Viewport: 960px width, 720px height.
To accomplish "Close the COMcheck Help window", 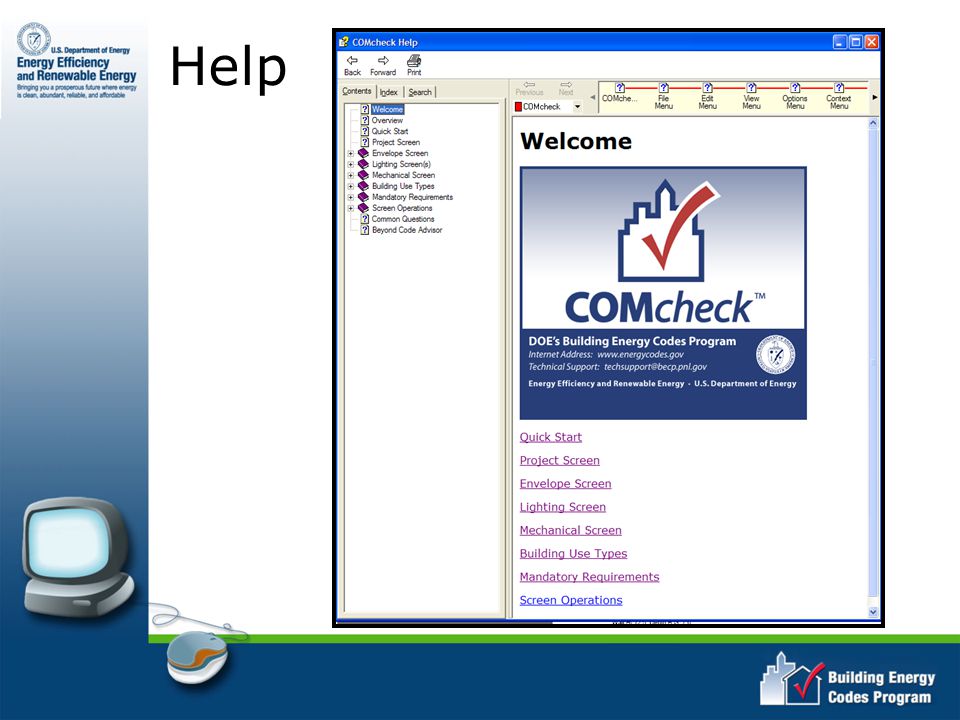I will [871, 42].
